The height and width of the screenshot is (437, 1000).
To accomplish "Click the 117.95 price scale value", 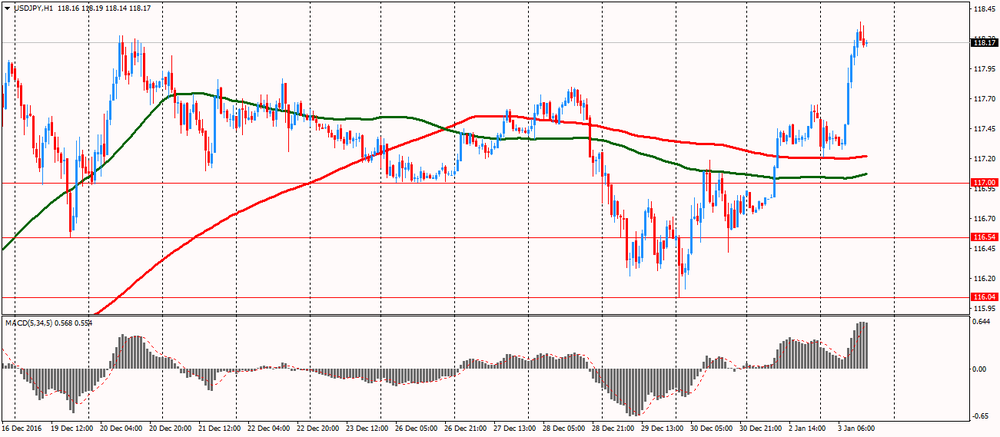I will [x=983, y=69].
